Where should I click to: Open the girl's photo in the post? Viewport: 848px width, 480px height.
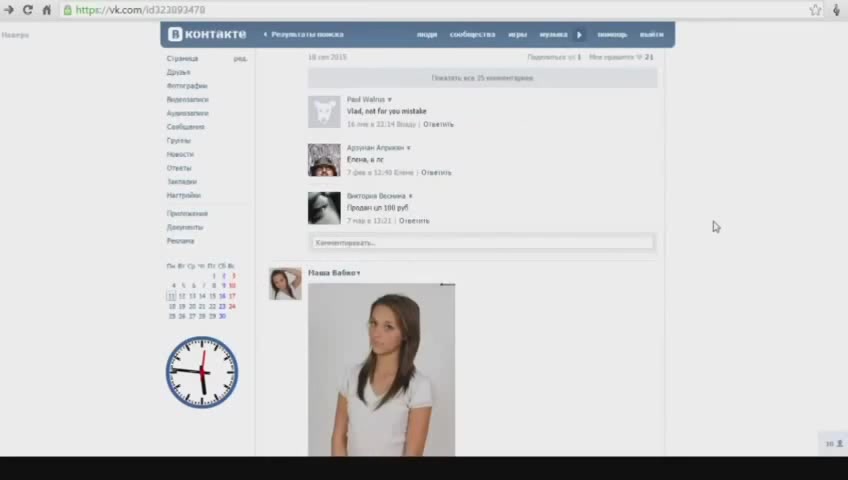381,370
